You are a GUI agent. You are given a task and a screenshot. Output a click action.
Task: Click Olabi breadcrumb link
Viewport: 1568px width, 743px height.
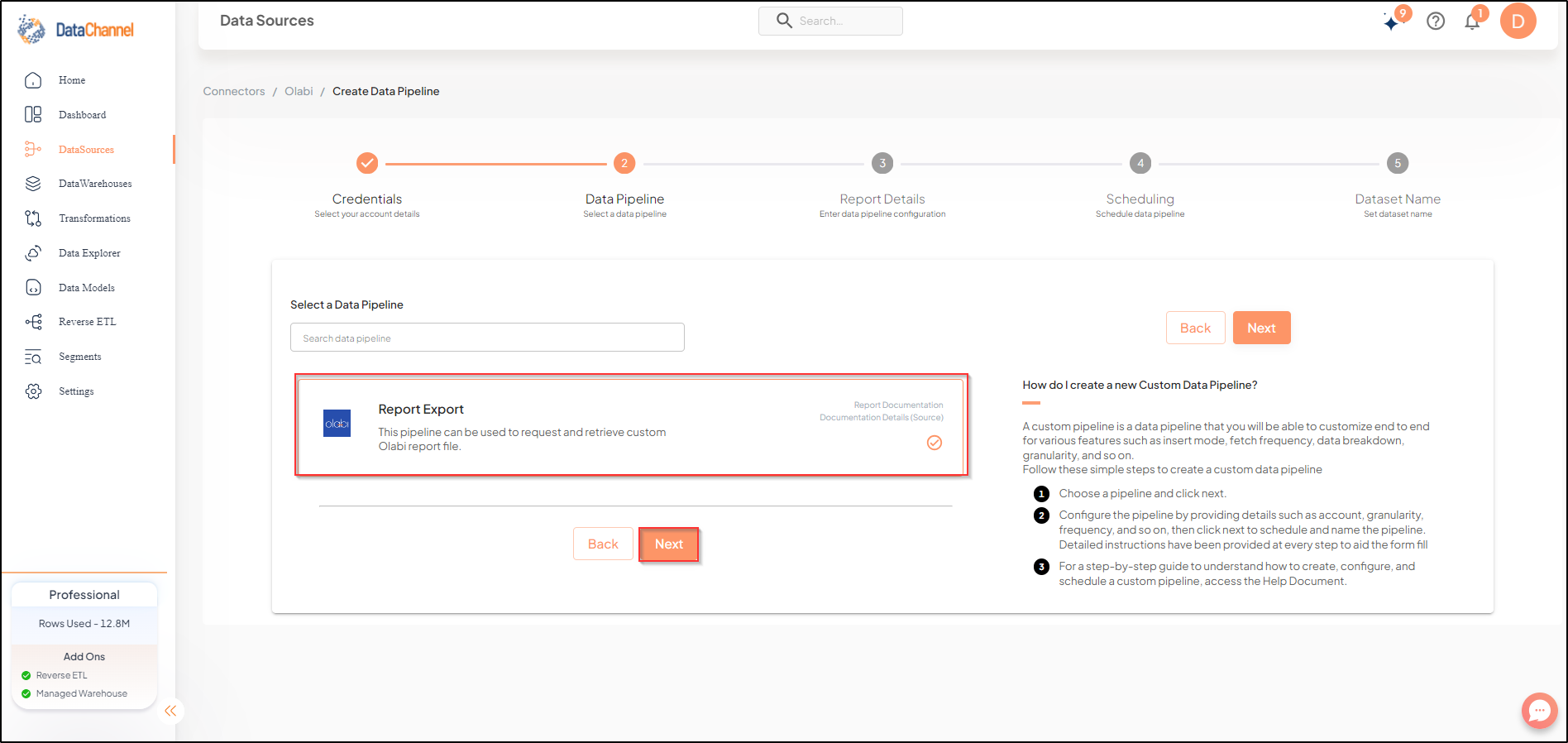(299, 91)
